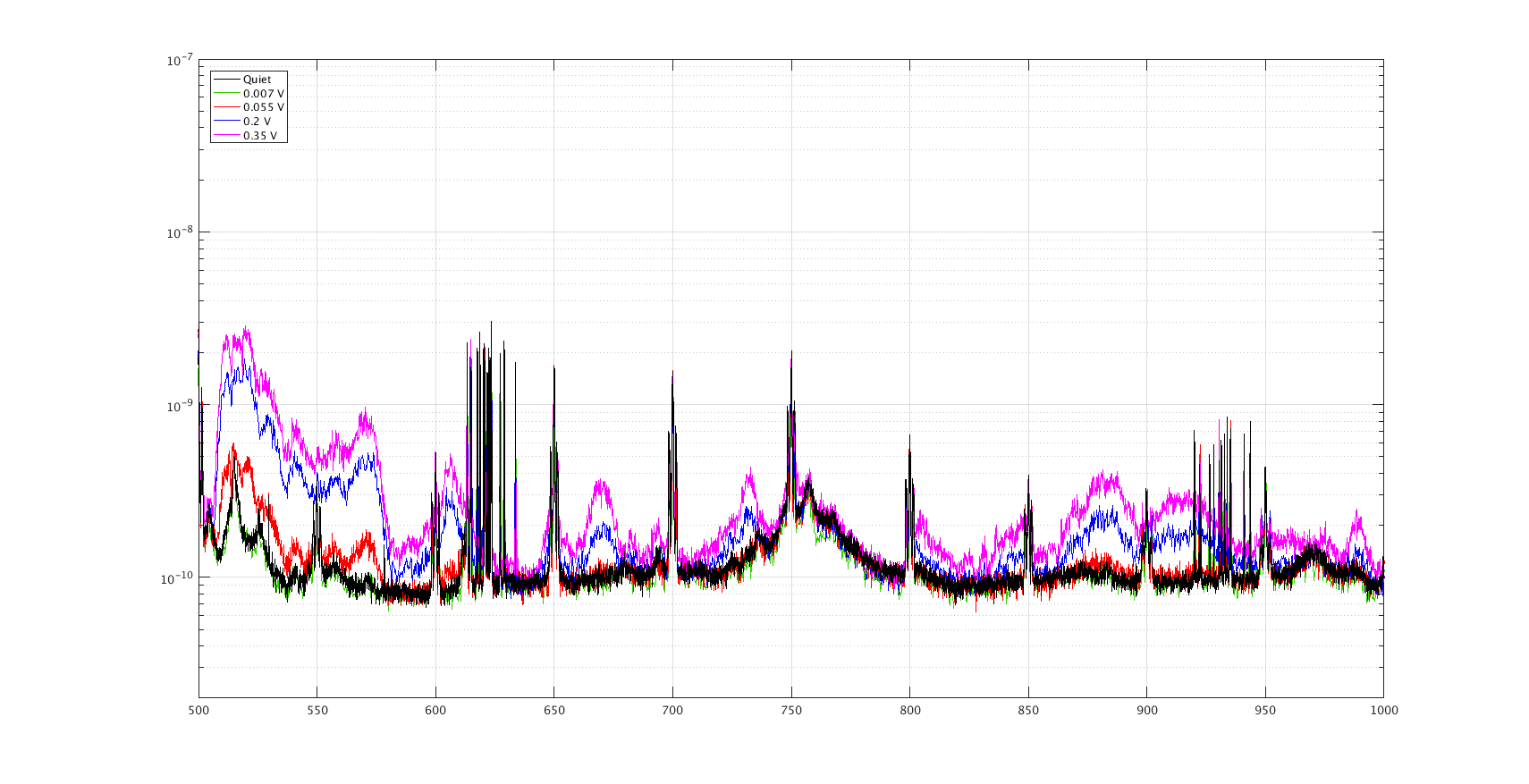Screen dimensions: 1529x784
Task: Select the "Quiet" legend label
Action: pos(257,80)
